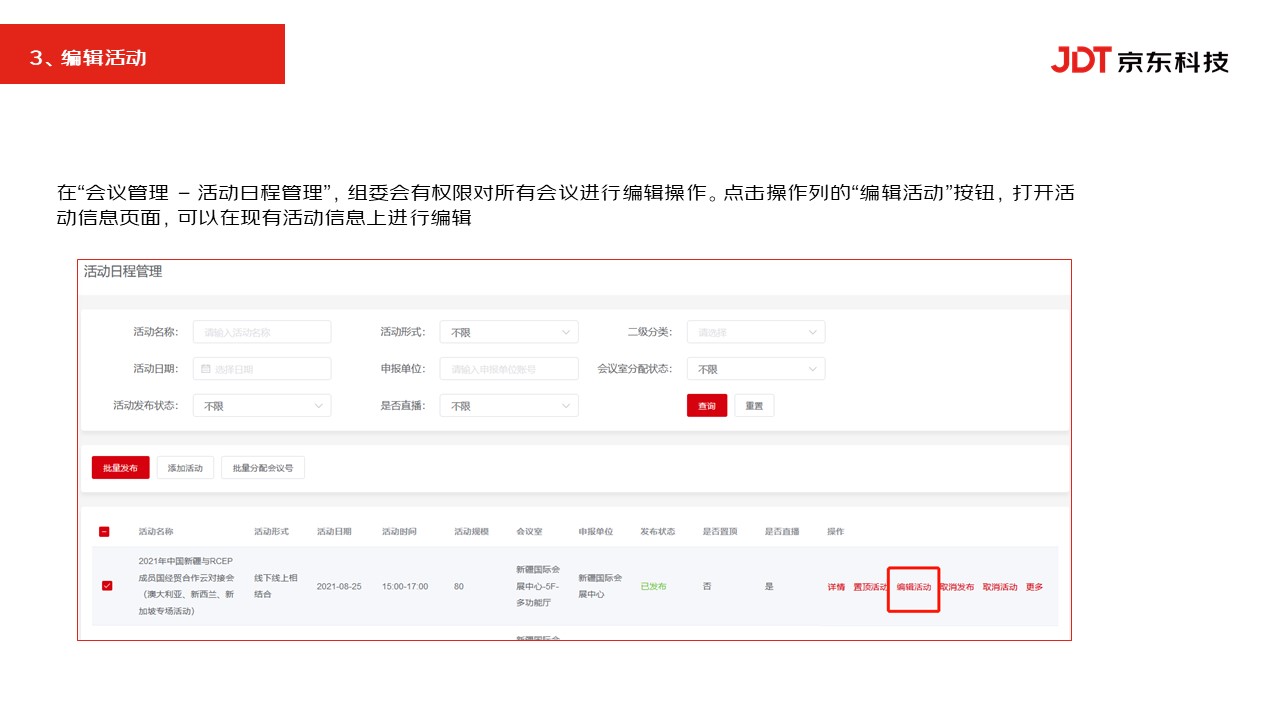Click the 活动形式 column header

click(x=272, y=532)
